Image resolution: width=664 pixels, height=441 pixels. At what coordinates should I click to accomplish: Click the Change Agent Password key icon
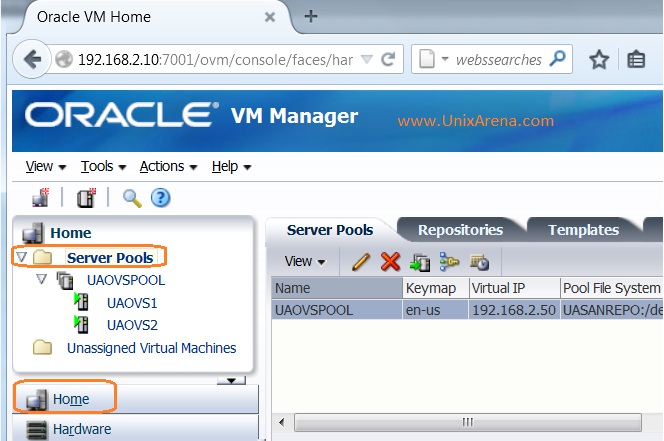pyautogui.click(x=449, y=261)
